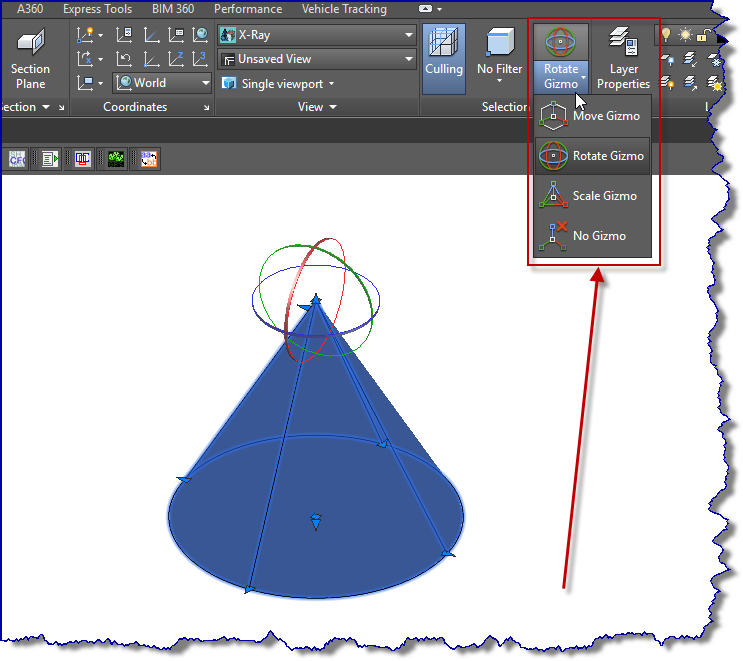
Task: Open the No Filter selection filter
Action: click(499, 56)
